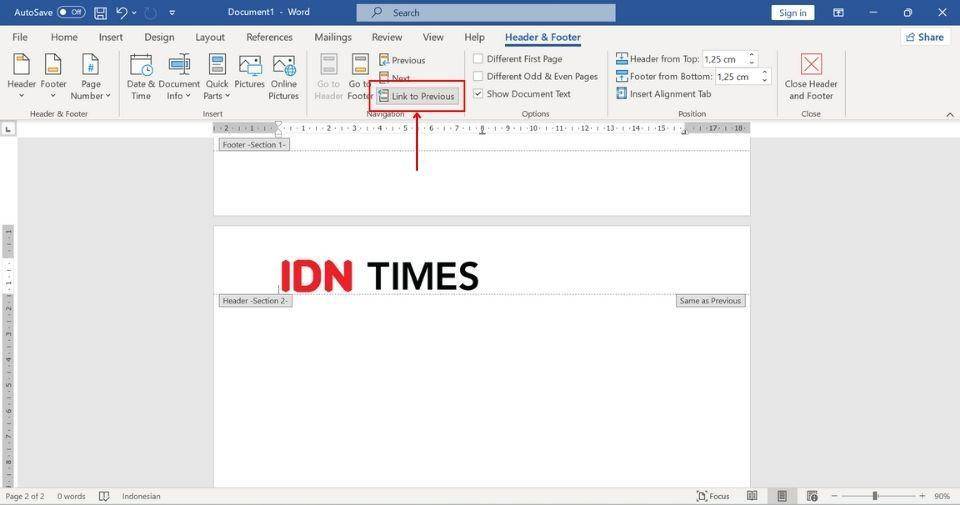Change the Indonesian language setting

point(141,496)
